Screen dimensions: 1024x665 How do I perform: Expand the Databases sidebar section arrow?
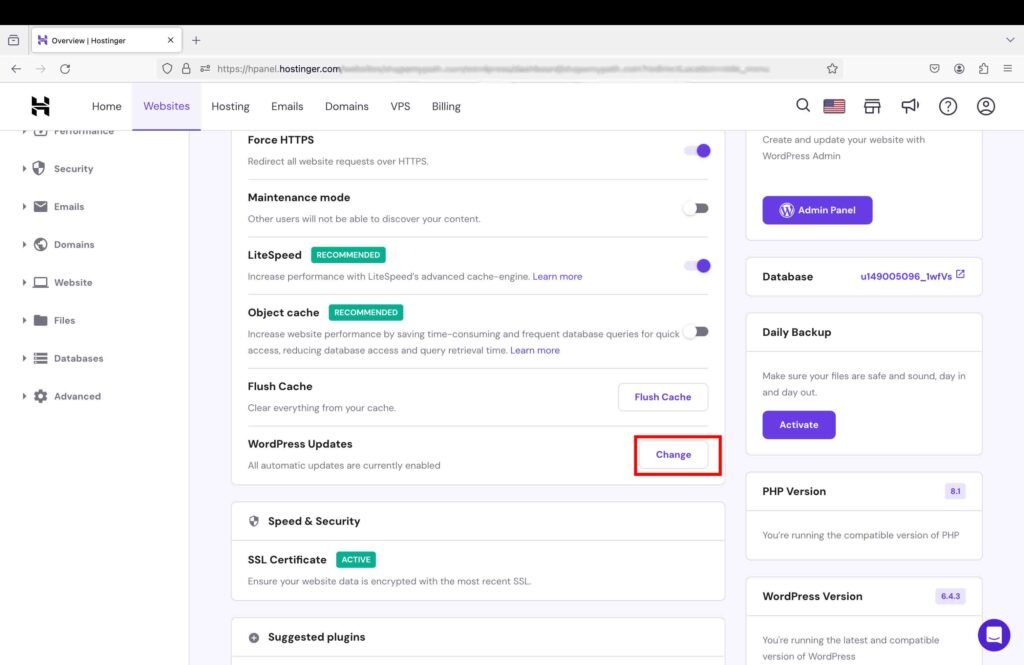(x=24, y=358)
